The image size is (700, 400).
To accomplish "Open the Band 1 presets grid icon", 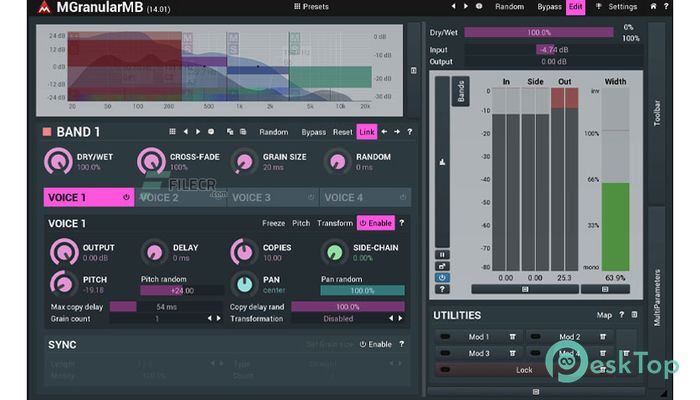I will (172, 132).
